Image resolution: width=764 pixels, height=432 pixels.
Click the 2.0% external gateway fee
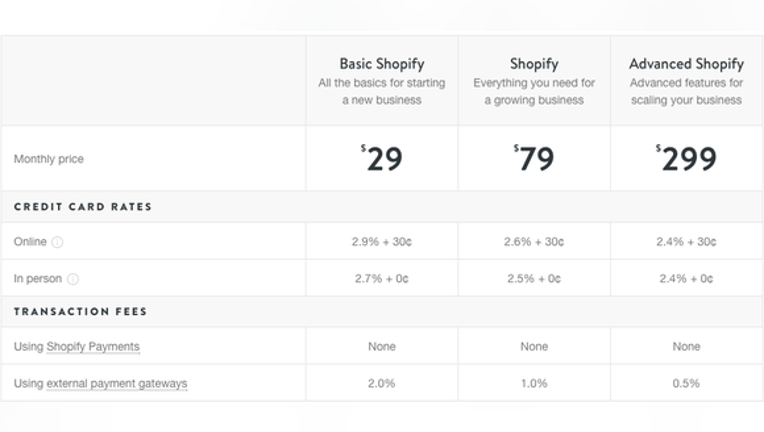pyautogui.click(x=382, y=383)
